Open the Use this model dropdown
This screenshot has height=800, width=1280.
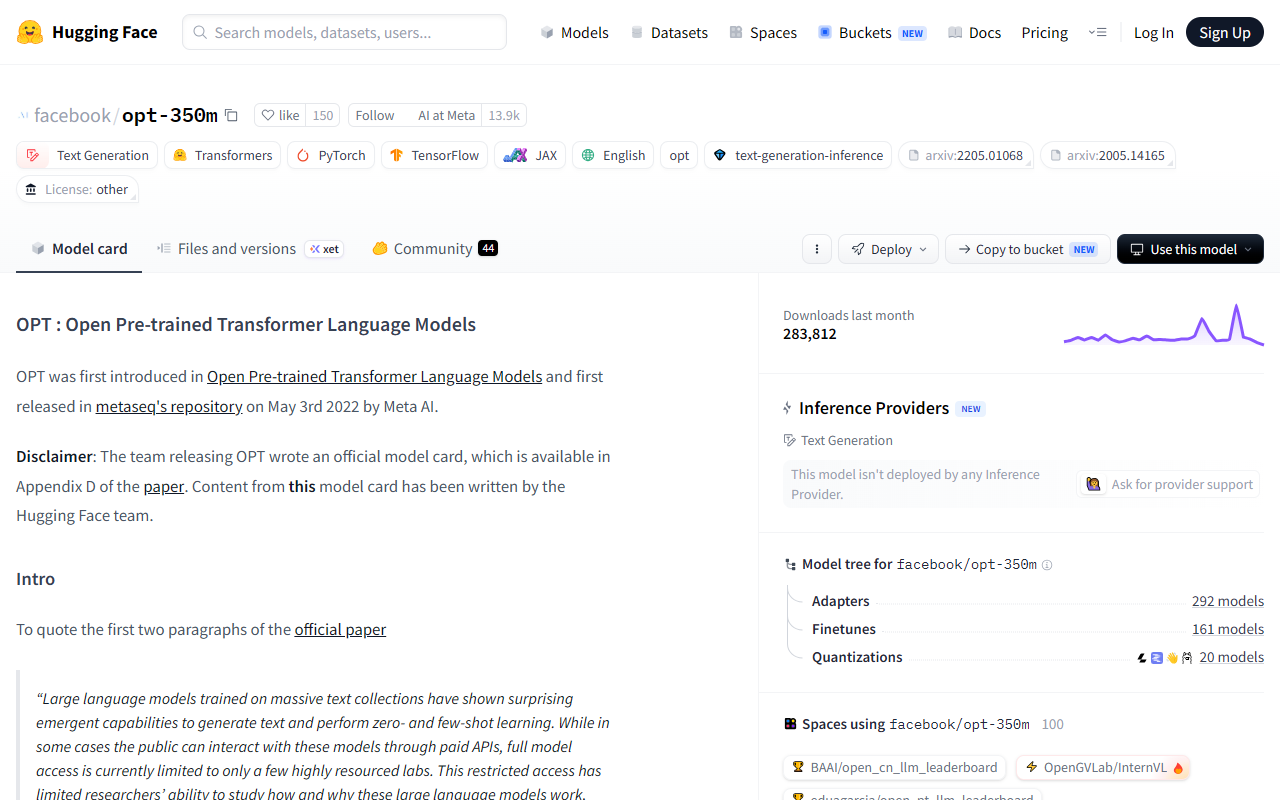point(1190,249)
